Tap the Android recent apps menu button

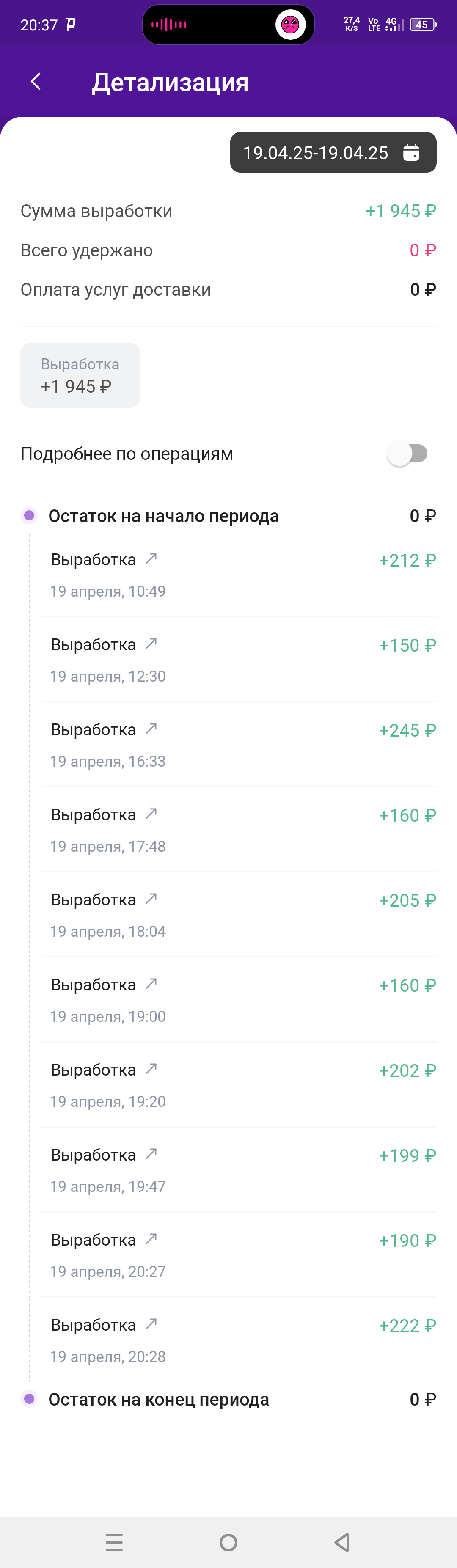click(x=114, y=1543)
